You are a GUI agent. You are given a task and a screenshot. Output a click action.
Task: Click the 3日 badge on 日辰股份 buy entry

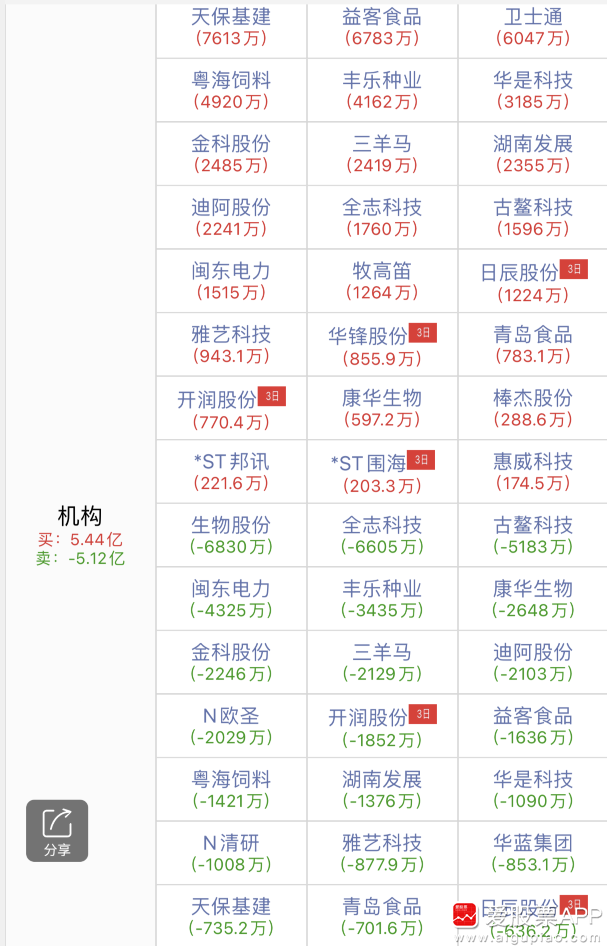tap(573, 269)
